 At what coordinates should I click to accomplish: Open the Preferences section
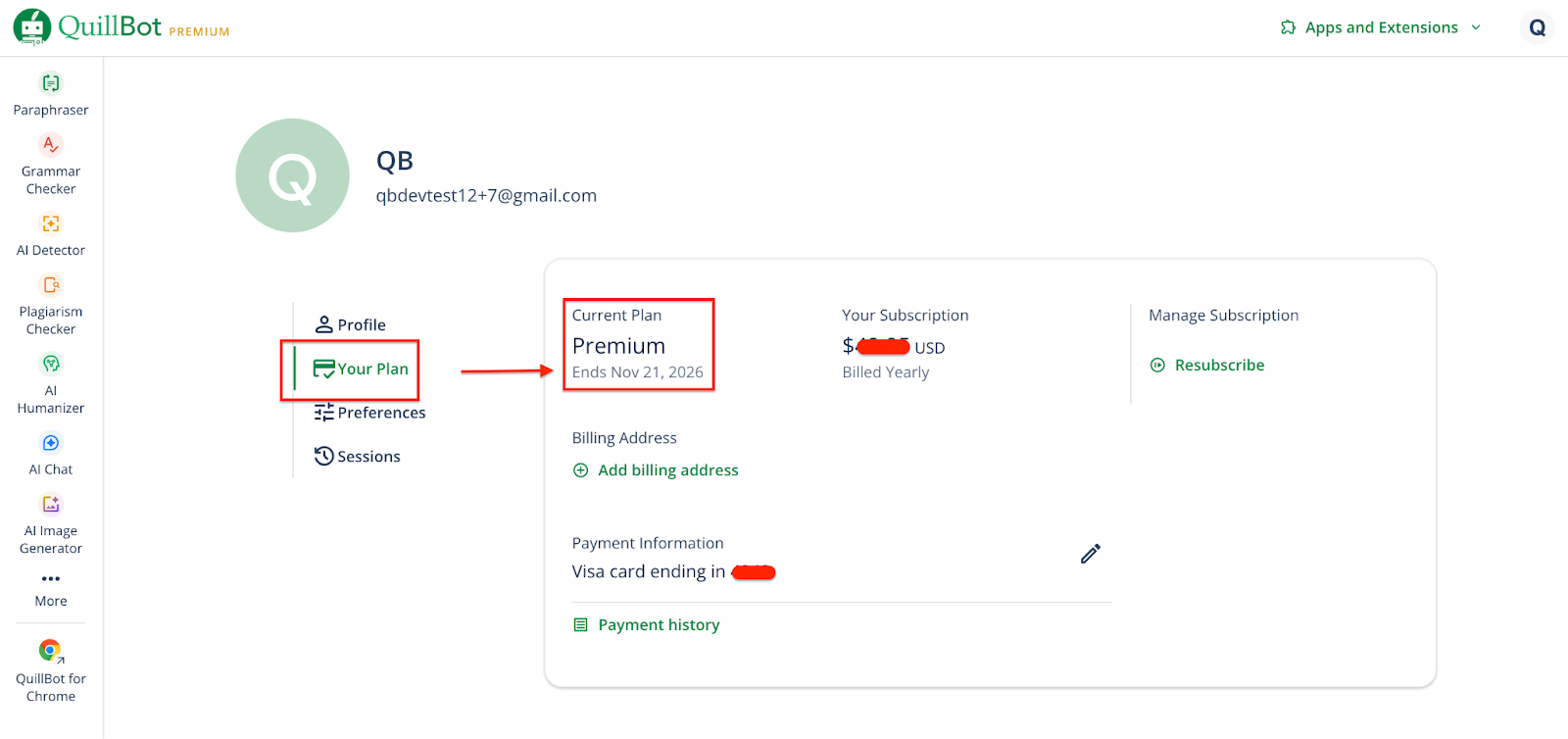[x=368, y=413]
